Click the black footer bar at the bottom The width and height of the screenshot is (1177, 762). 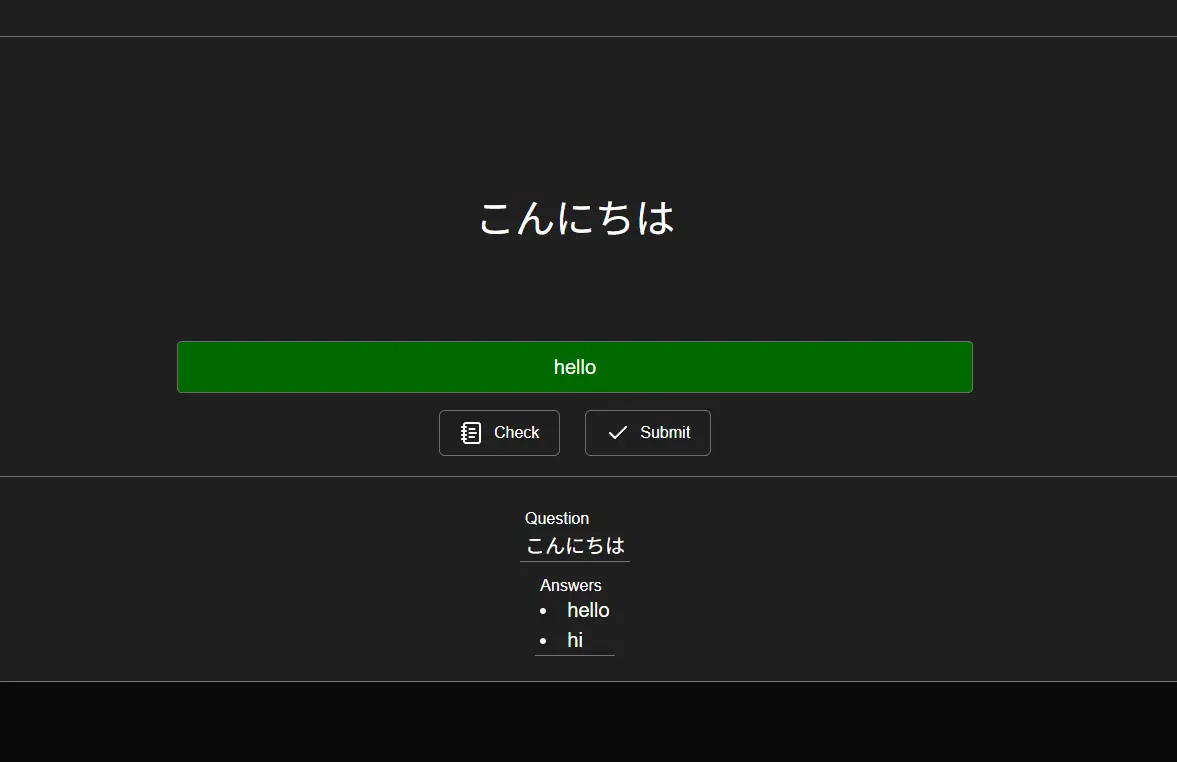(x=588, y=722)
